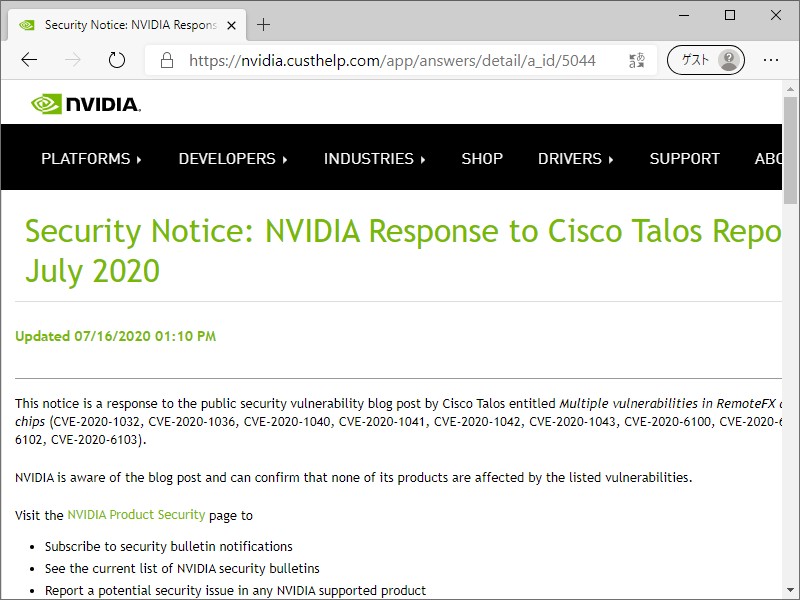
Task: Open the browser settings ellipsis menu
Action: (773, 60)
